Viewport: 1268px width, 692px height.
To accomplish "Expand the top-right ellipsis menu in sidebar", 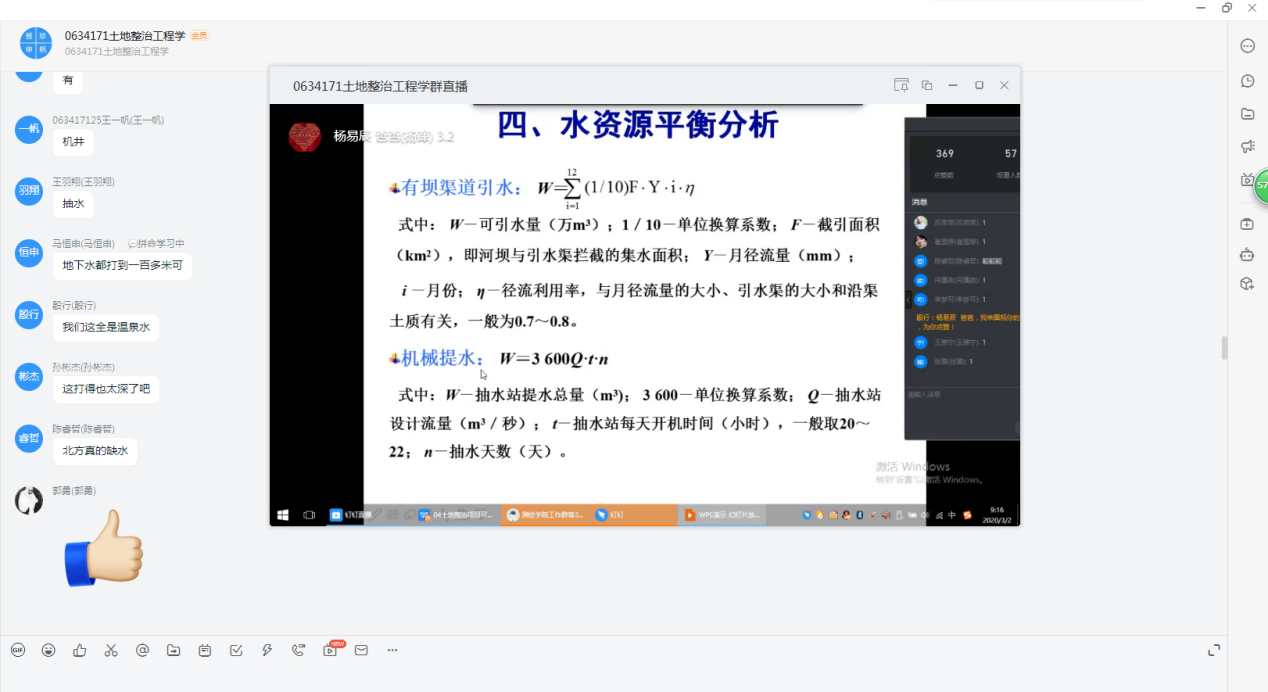I will coord(1247,46).
